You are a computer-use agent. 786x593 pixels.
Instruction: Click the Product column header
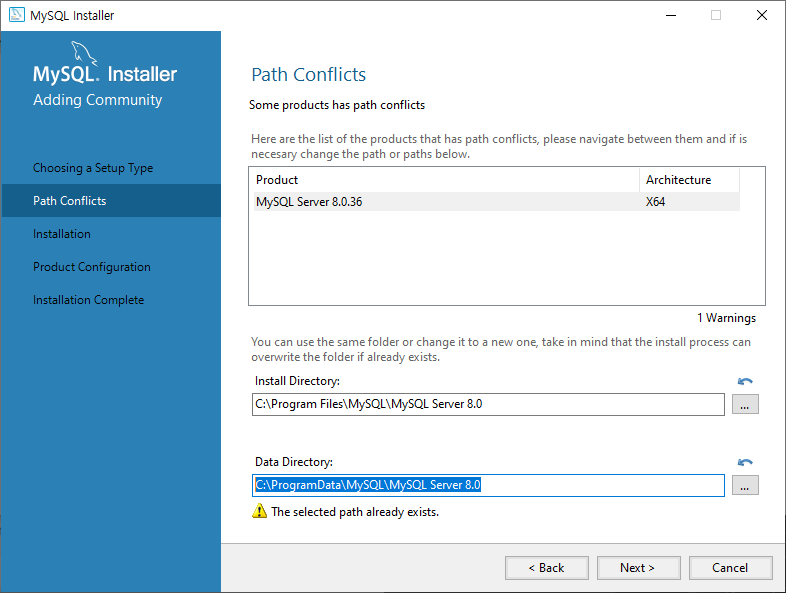tap(446, 180)
